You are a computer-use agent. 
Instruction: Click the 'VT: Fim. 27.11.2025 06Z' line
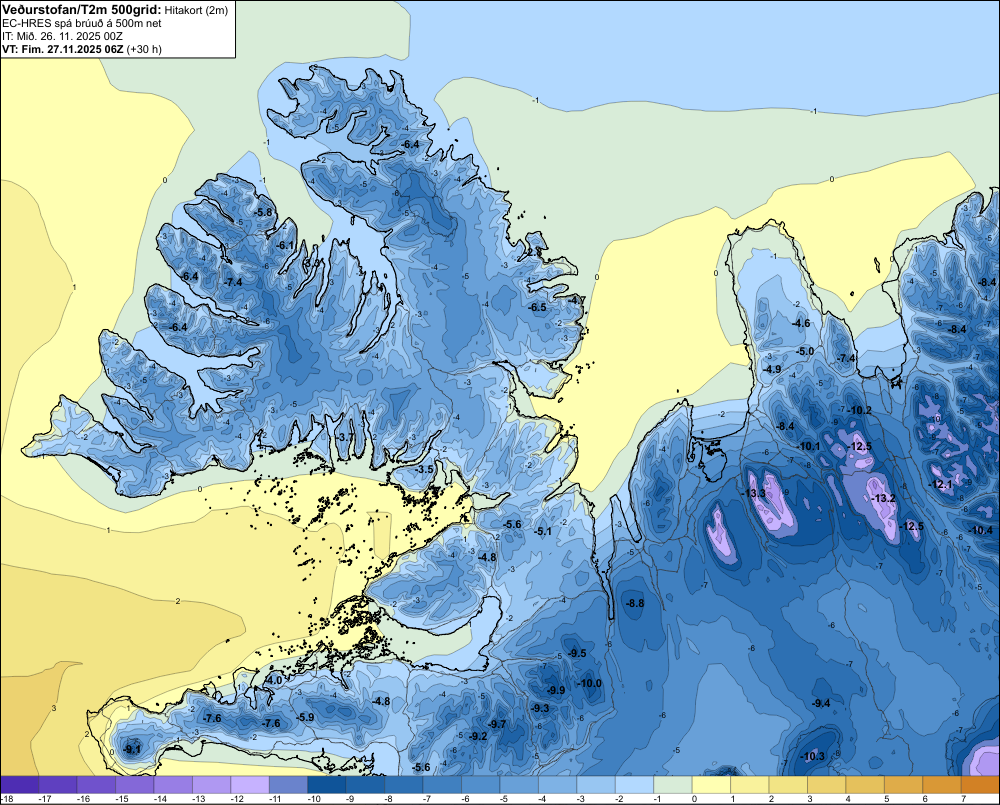[62, 49]
